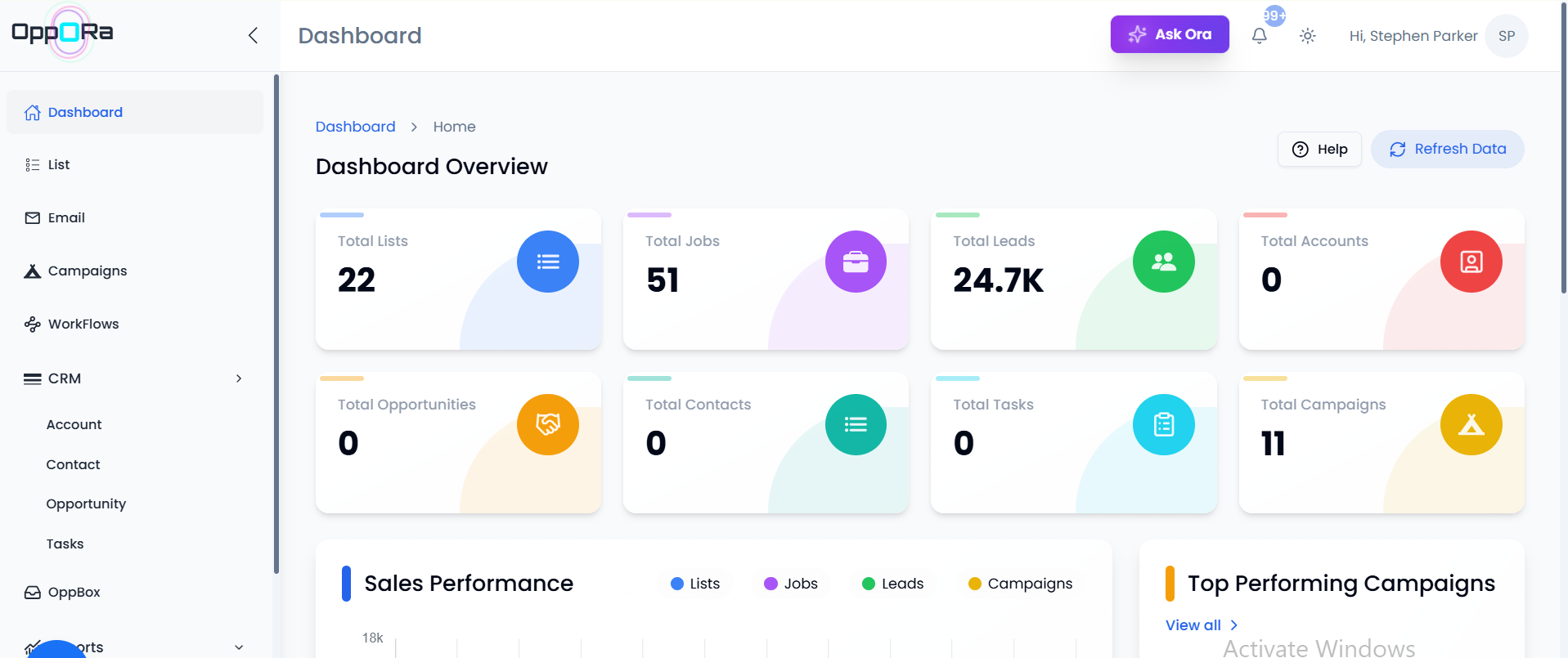Click the OppORa logo

pyautogui.click(x=63, y=32)
